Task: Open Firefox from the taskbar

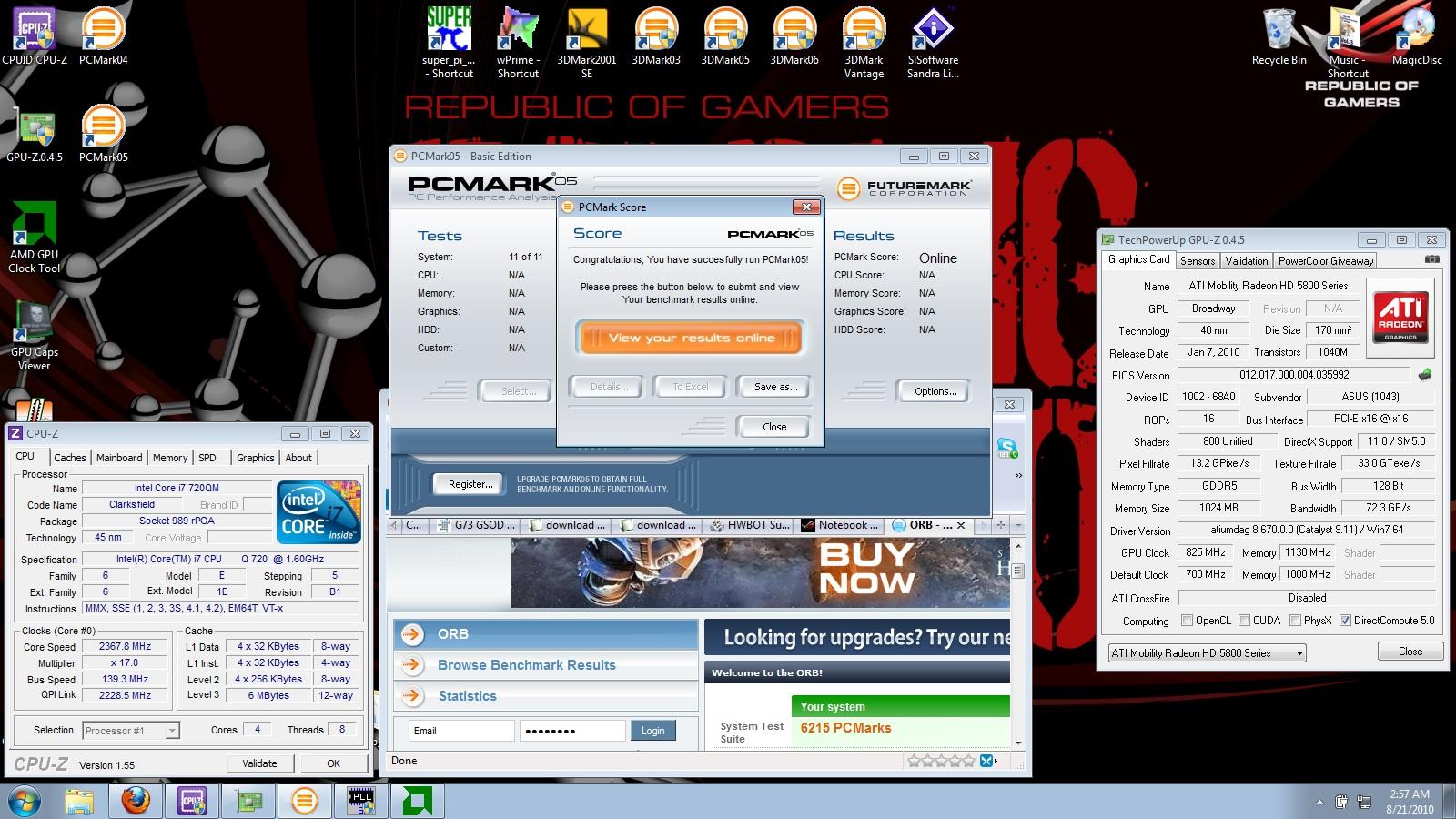Action: (136, 801)
